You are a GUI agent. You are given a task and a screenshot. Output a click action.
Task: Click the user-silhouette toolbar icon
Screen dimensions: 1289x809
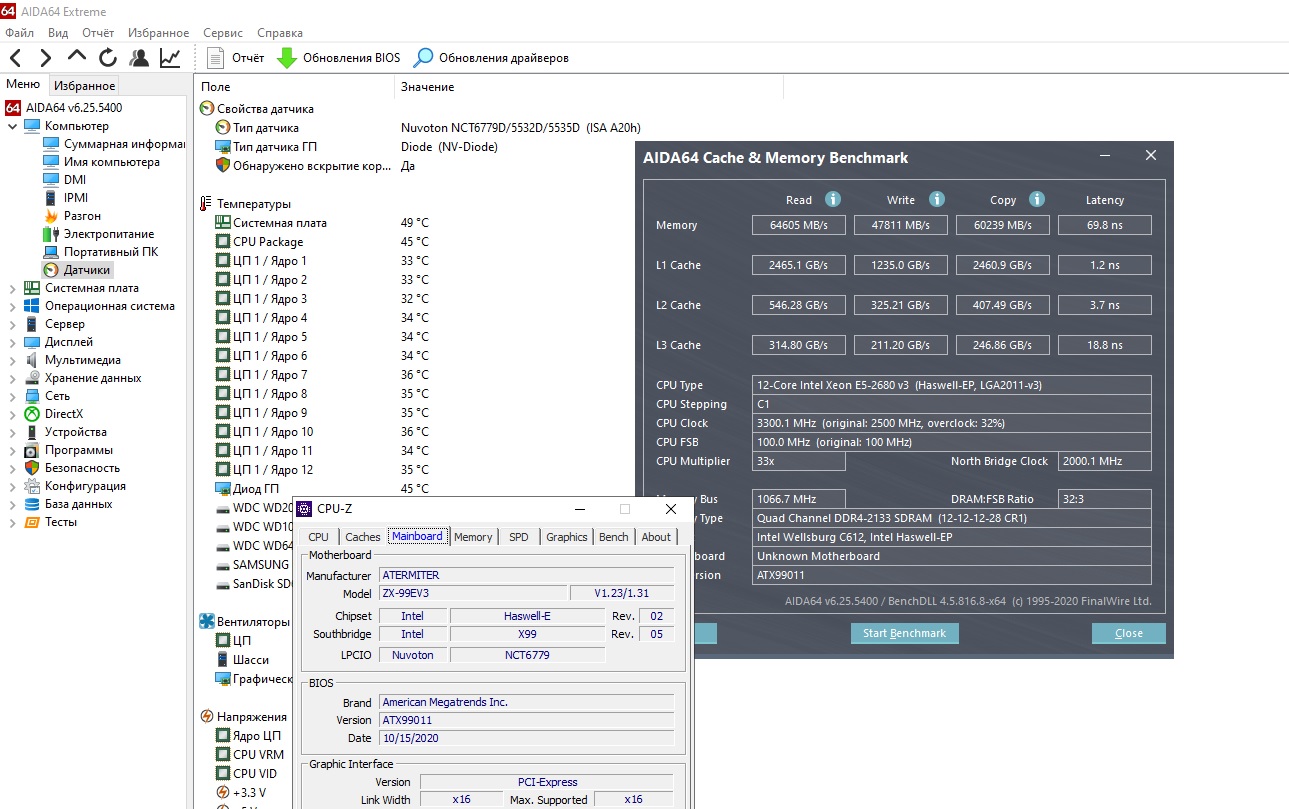[139, 58]
